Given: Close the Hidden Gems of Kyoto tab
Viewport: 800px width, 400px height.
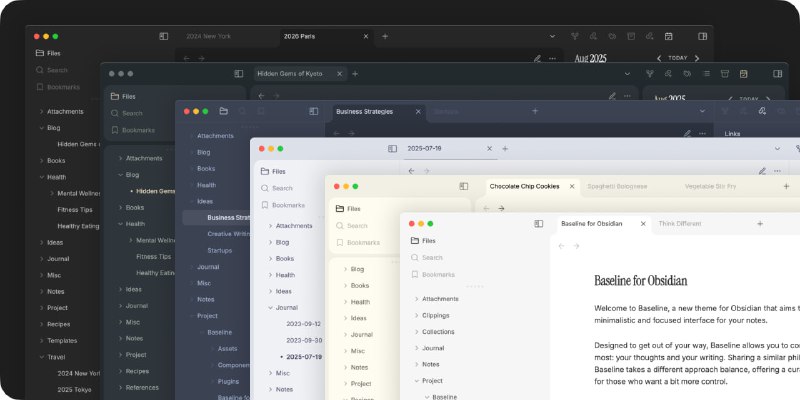Looking at the screenshot, I should [x=340, y=73].
